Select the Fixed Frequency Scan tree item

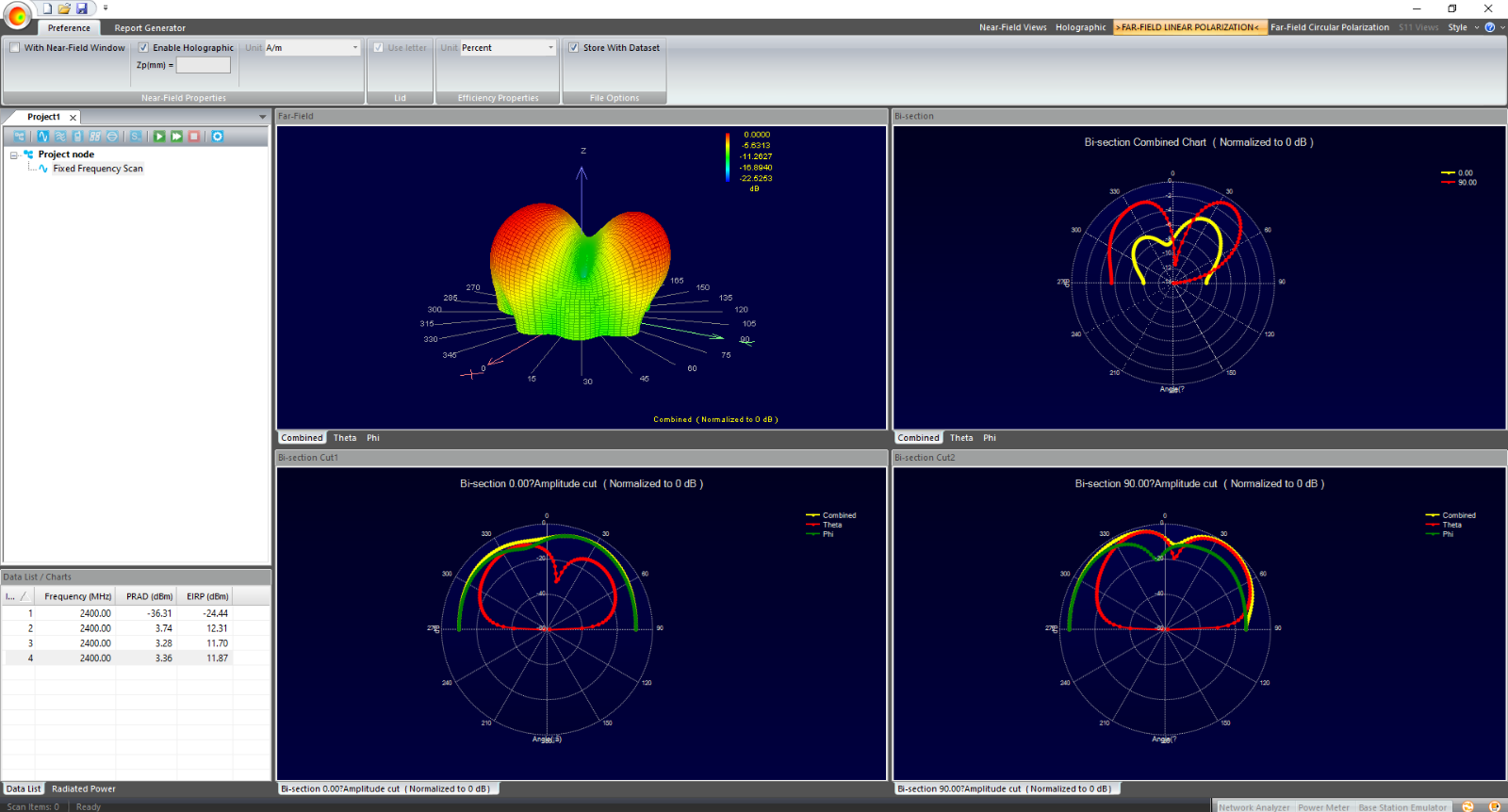(98, 169)
